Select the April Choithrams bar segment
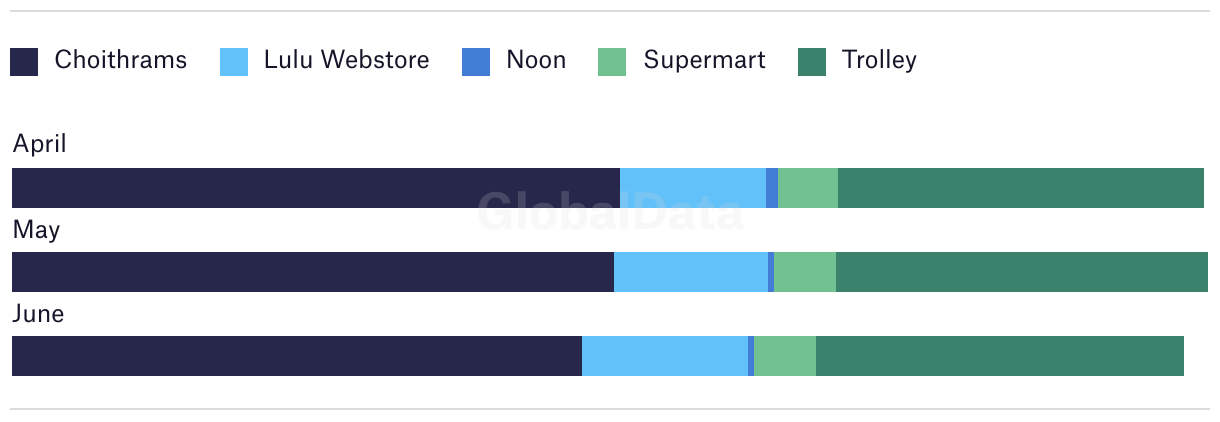Screen dimensions: 1220x422 316,188
